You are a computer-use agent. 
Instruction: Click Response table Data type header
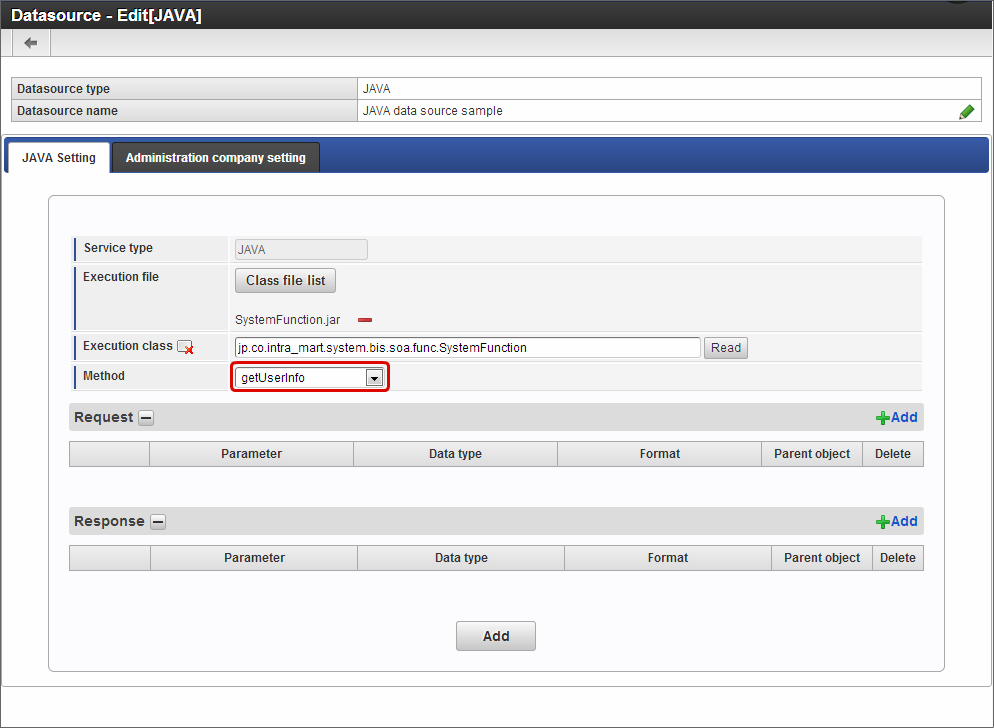pos(462,558)
